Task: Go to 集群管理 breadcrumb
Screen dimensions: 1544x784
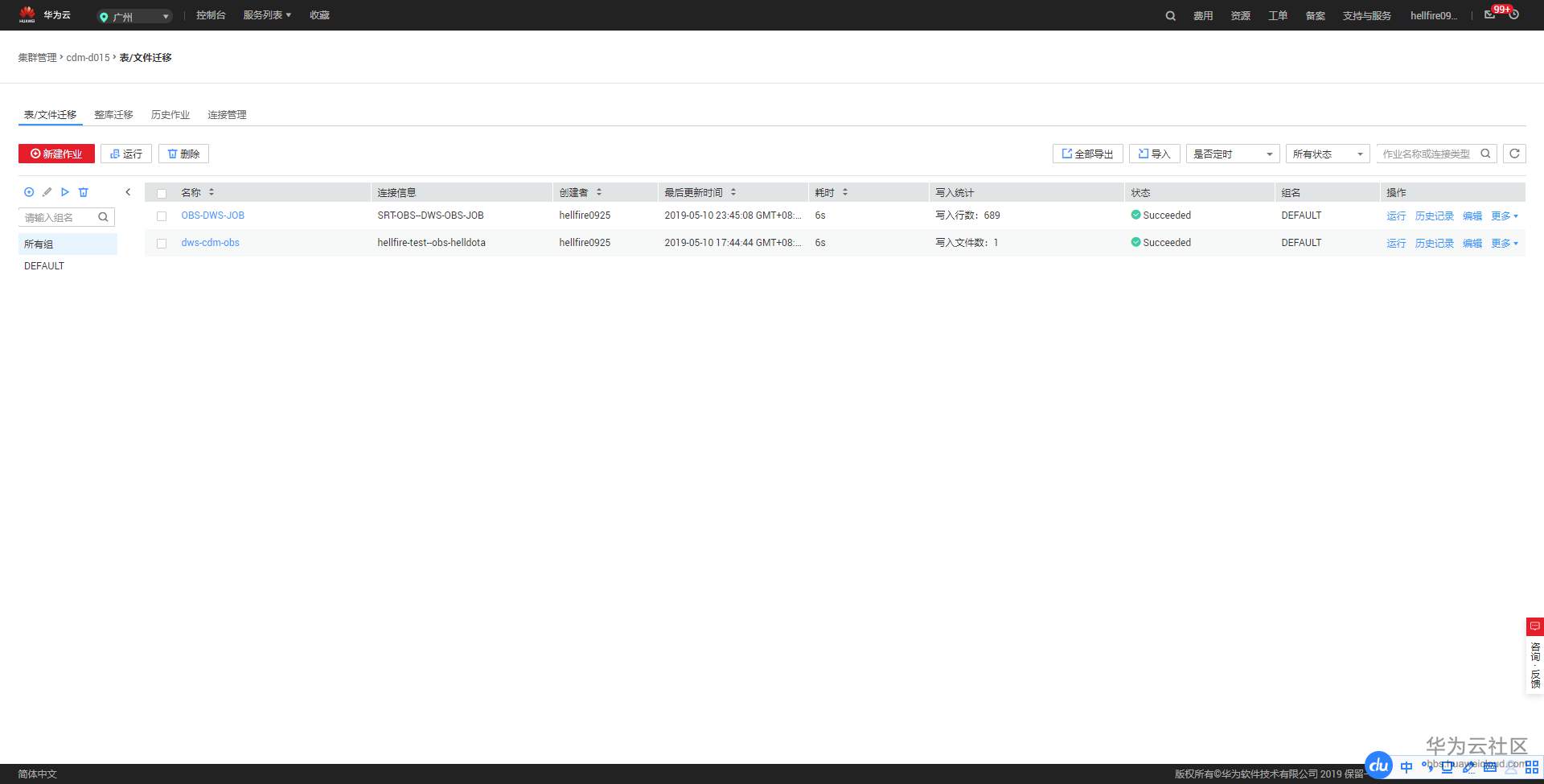Action: (38, 58)
